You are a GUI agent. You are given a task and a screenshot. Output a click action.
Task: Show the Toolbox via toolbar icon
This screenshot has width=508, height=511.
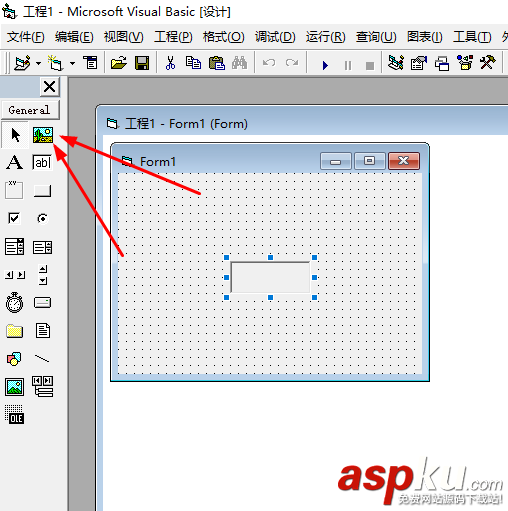tap(488, 63)
